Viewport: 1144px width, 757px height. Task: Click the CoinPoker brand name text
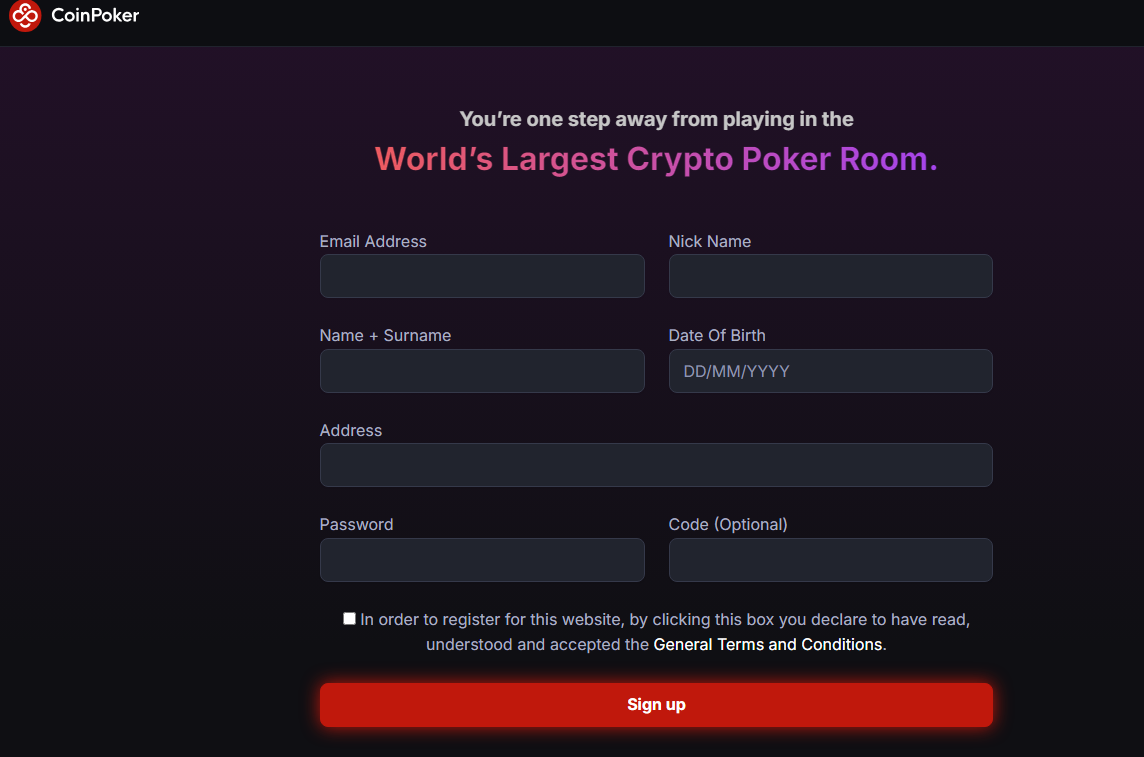point(95,15)
